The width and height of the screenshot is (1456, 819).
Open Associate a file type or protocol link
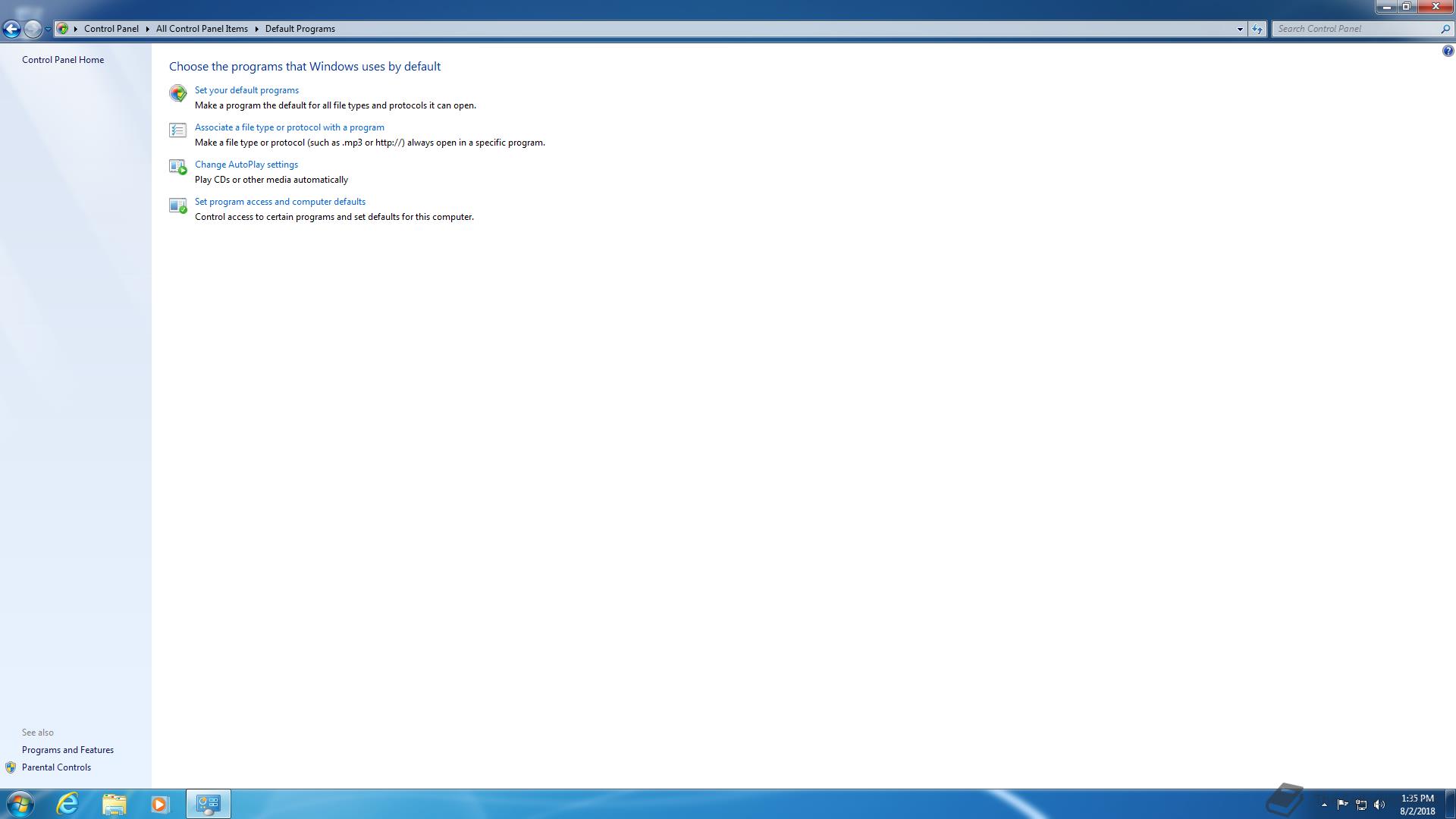tap(290, 127)
